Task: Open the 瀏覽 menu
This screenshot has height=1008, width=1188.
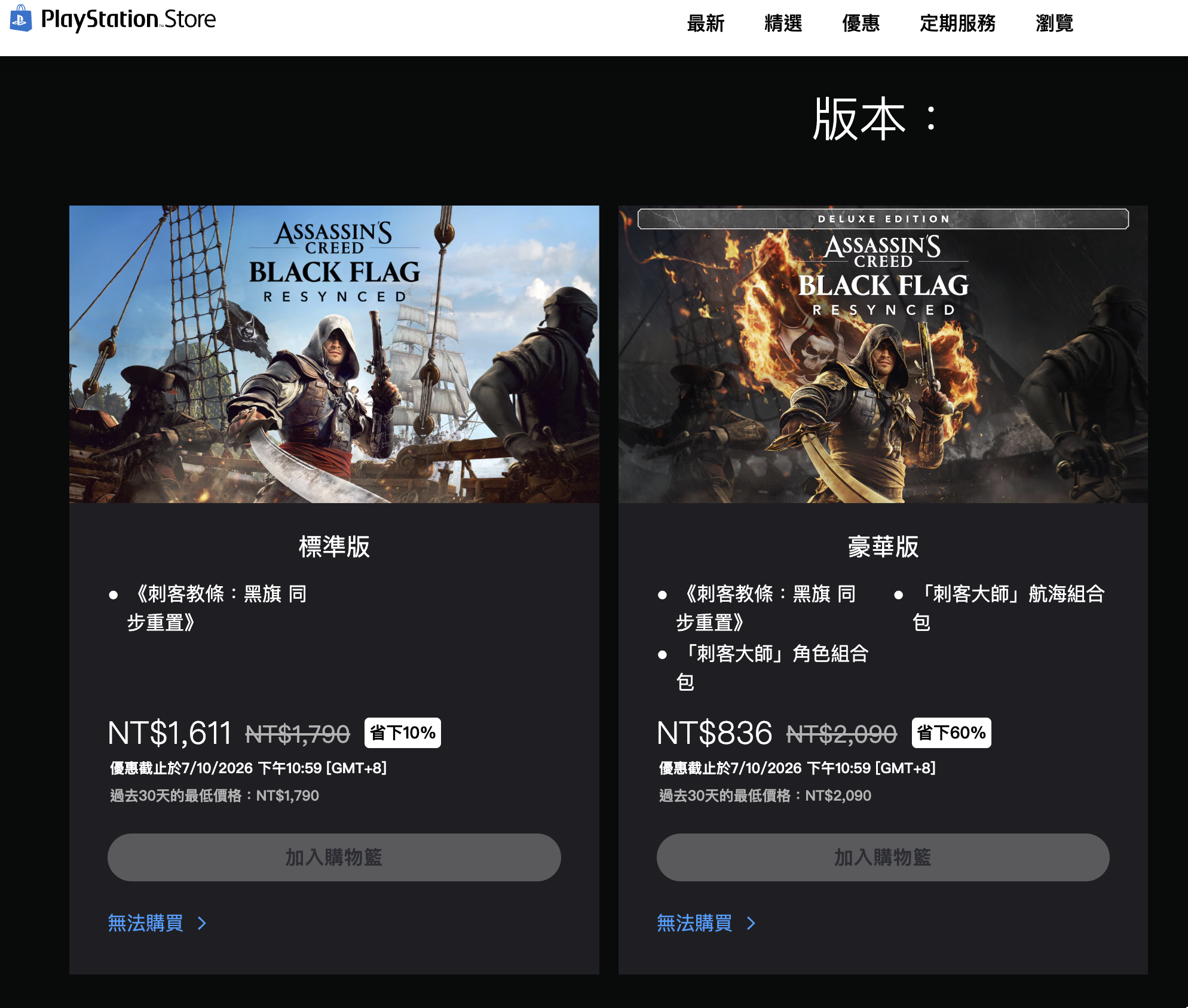Action: tap(1055, 23)
